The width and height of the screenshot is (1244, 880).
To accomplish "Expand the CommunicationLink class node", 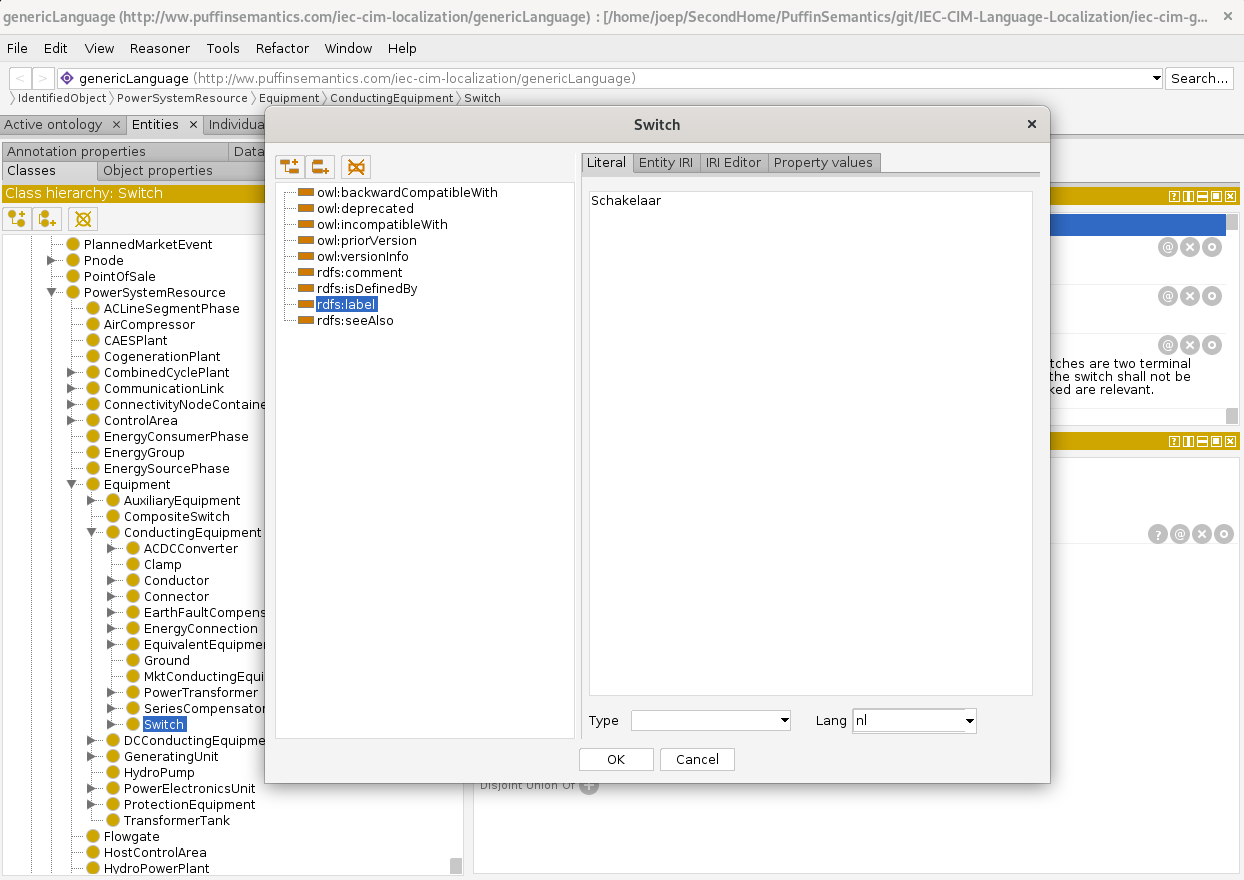I will tap(72, 388).
